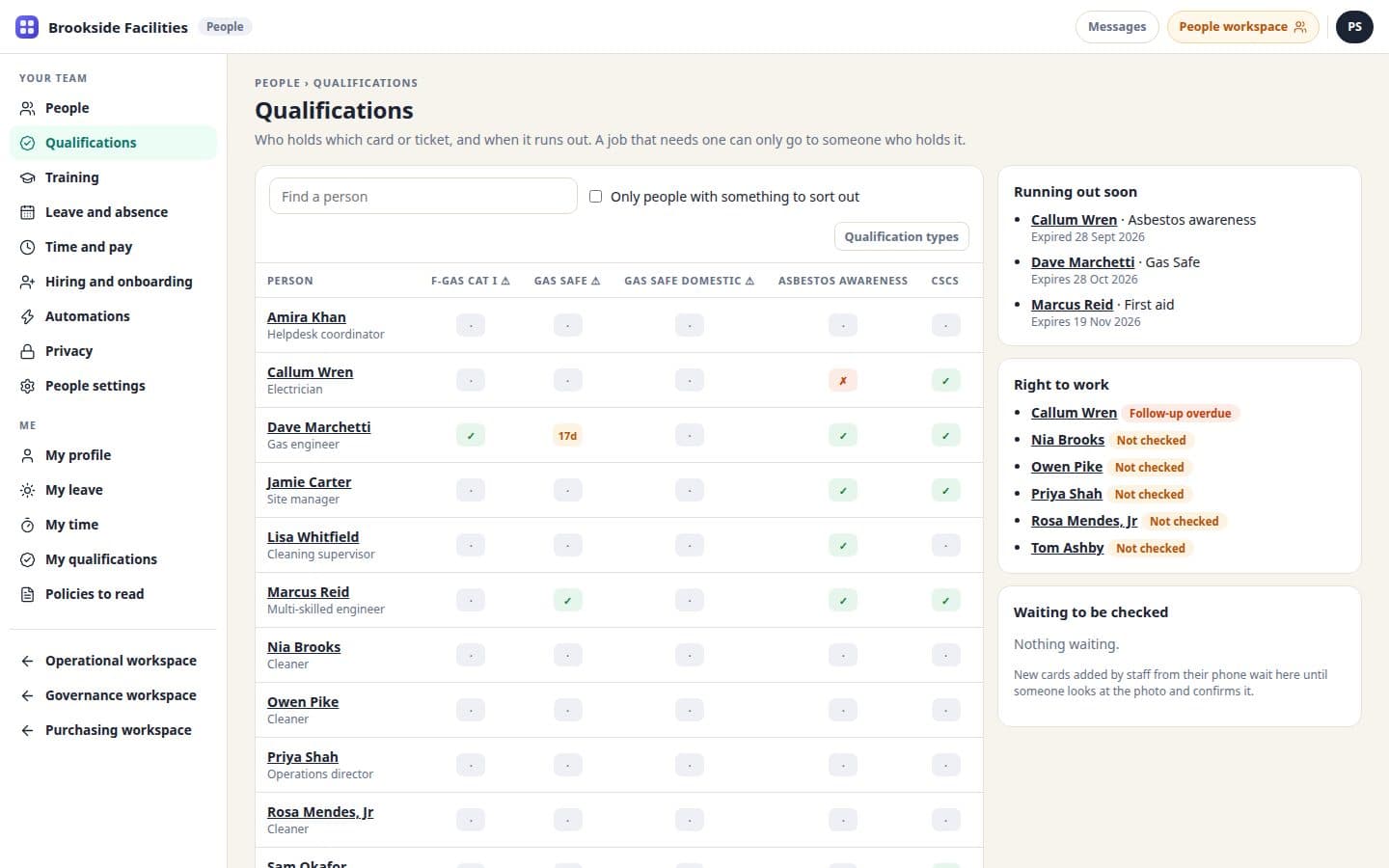Click the ASBESTOS AWARENESS column header
Screen dimensions: 1389x868
[843, 281]
